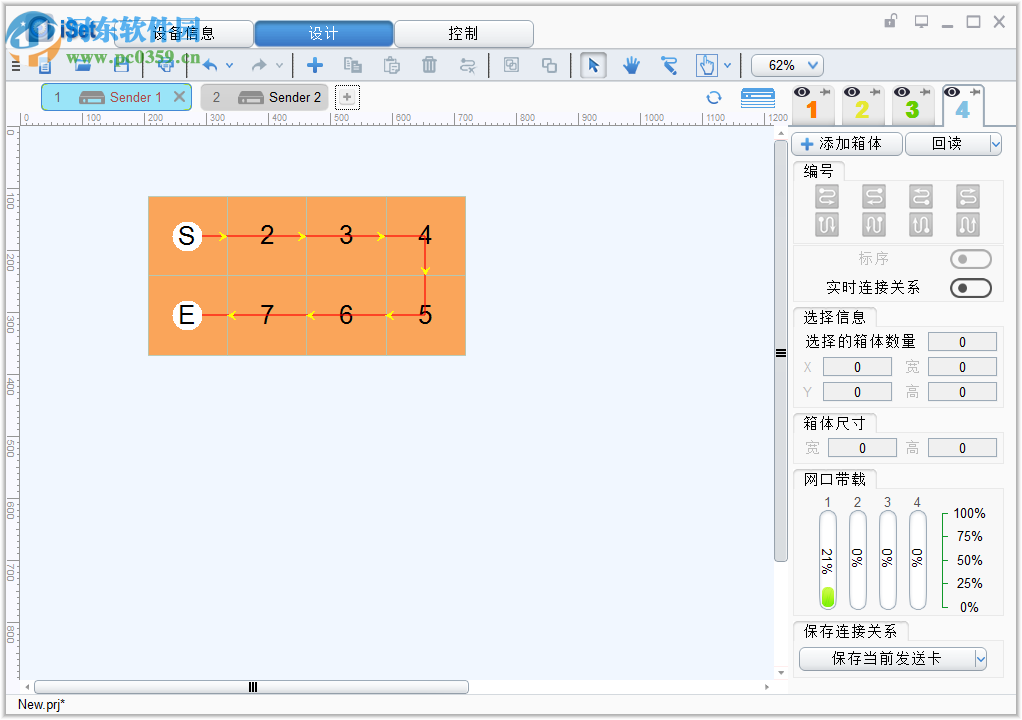Select the arrow selection tool

(x=593, y=65)
